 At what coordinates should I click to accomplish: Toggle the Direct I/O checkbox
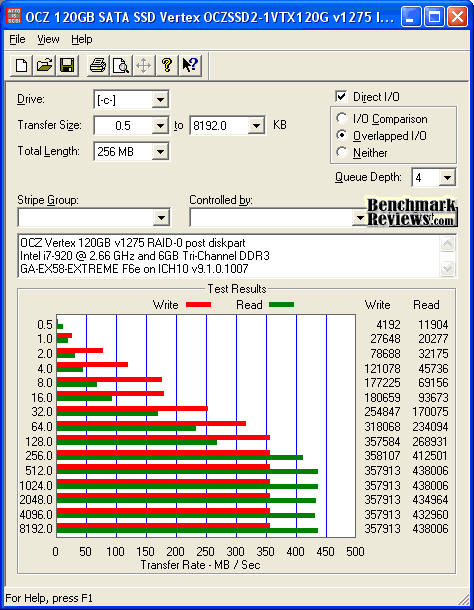[341, 96]
